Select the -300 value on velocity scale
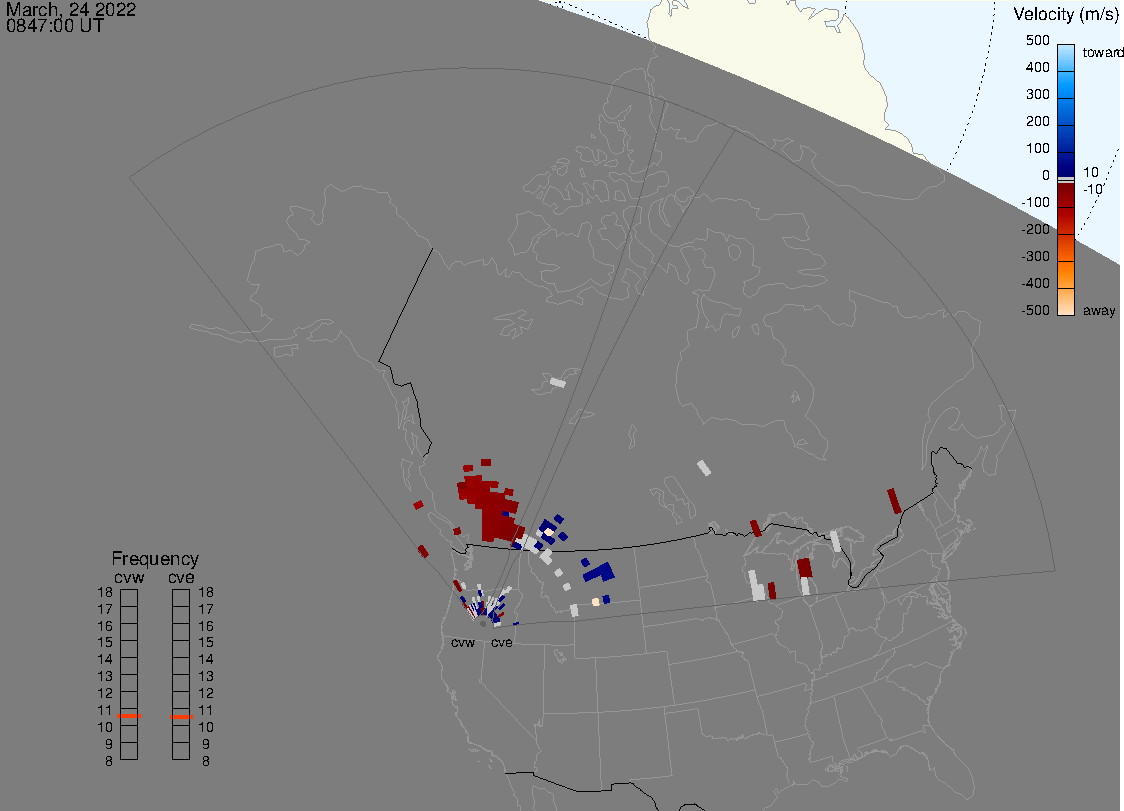This screenshot has height=811, width=1124. point(1036,256)
